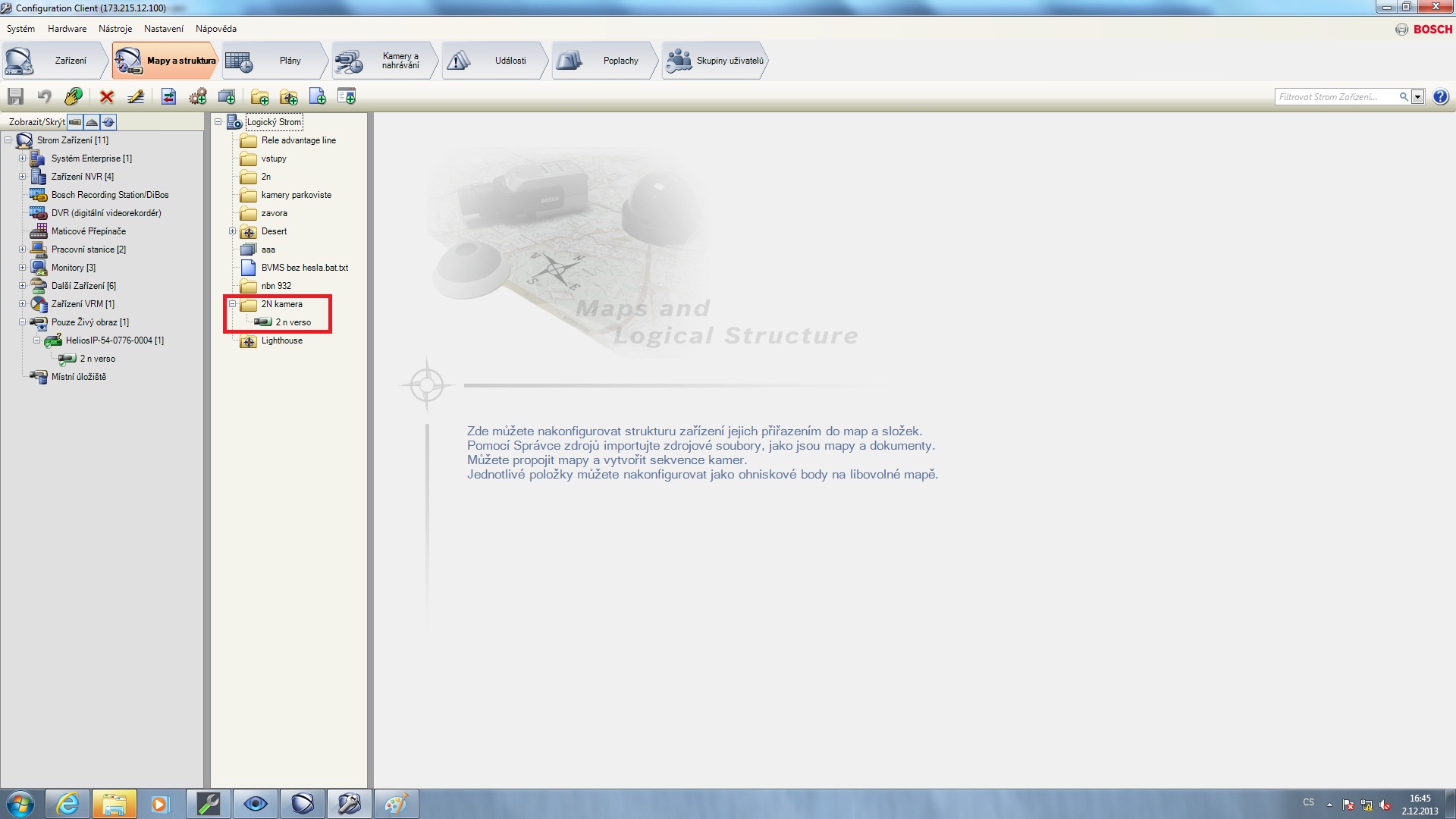Click the save floppy disk icon
Image resolution: width=1456 pixels, height=819 pixels.
point(15,96)
